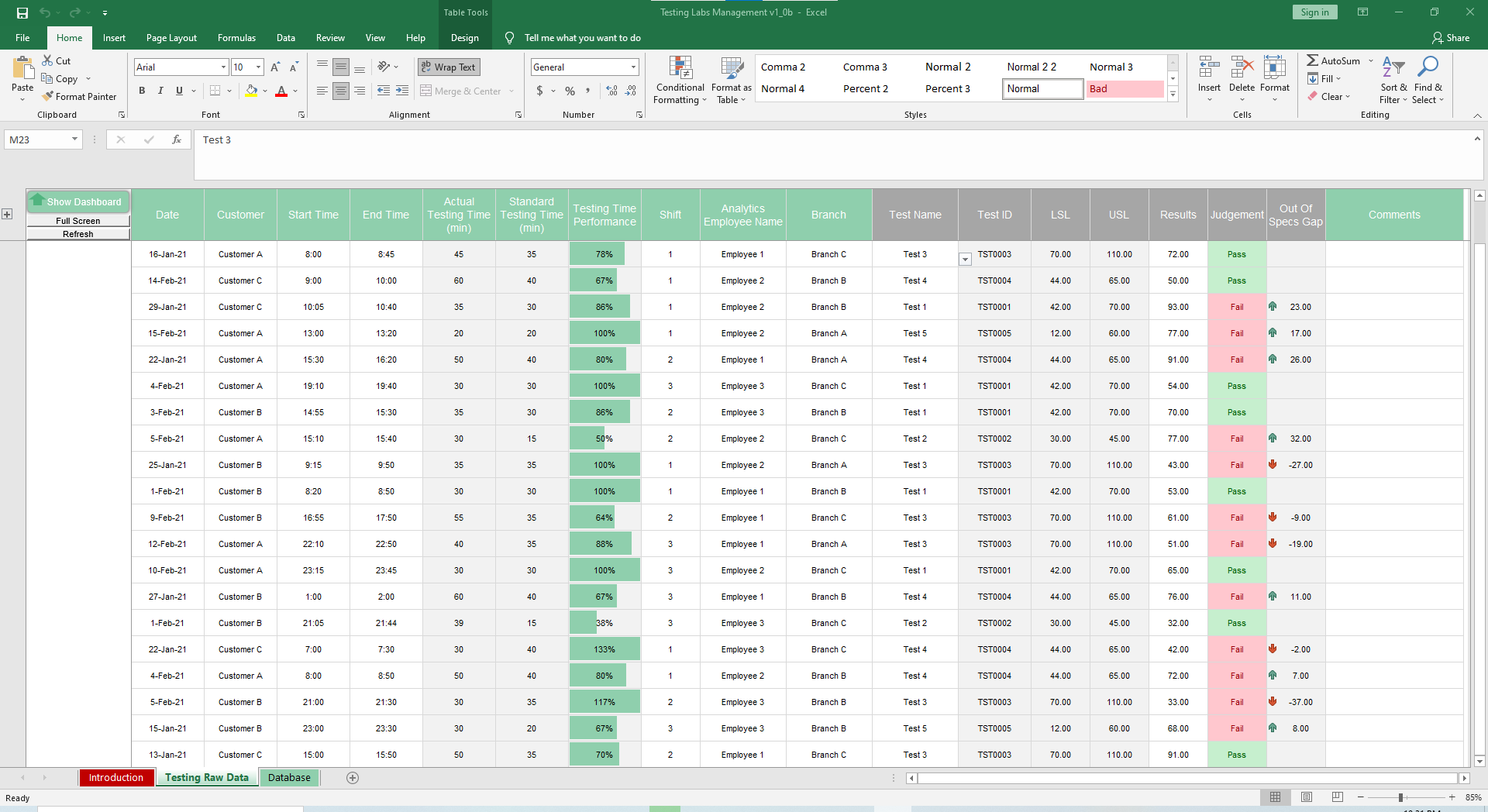Toggle Wrap Text option

coord(449,67)
